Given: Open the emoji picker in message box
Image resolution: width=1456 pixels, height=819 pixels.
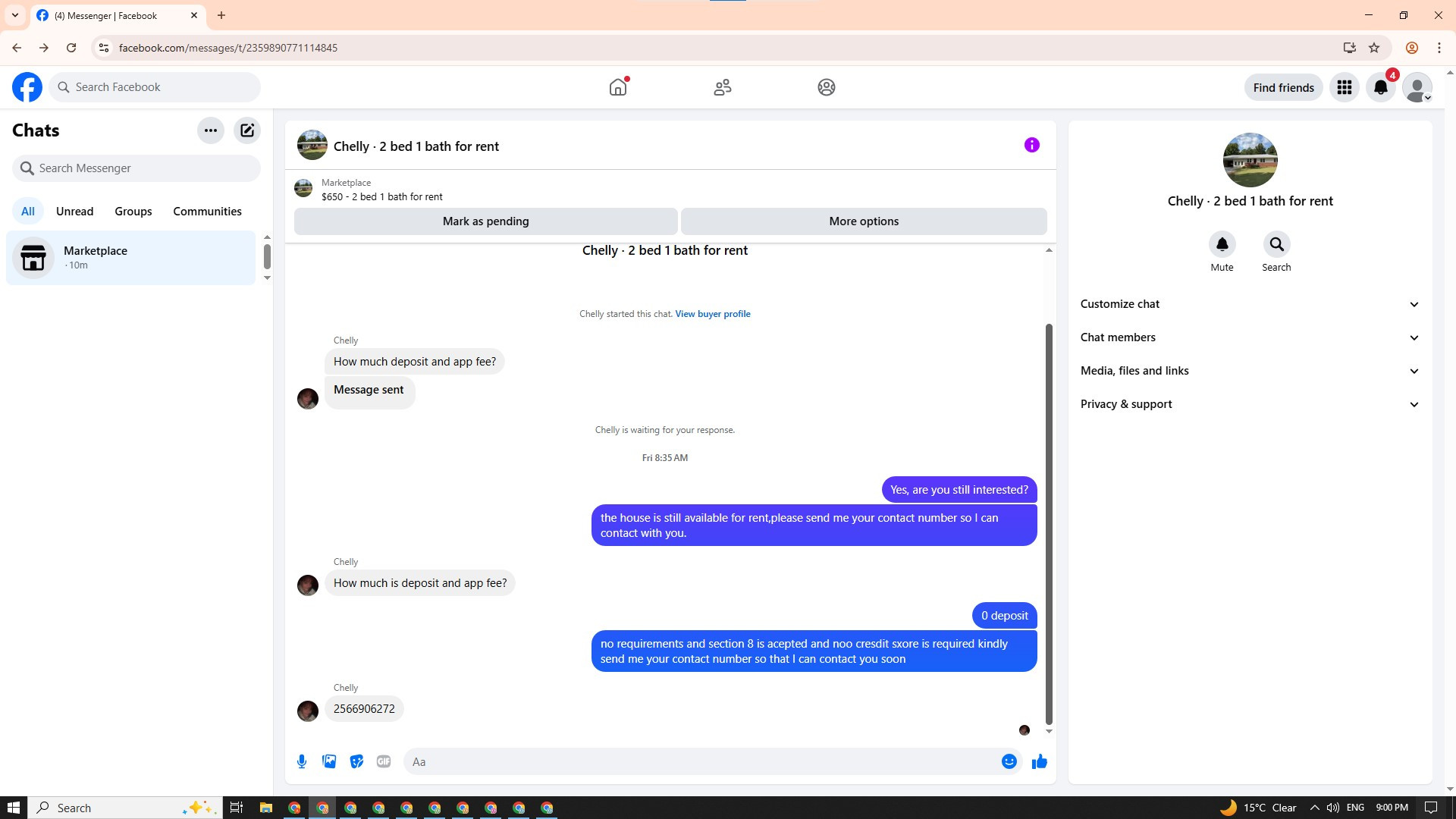Looking at the screenshot, I should (1009, 761).
